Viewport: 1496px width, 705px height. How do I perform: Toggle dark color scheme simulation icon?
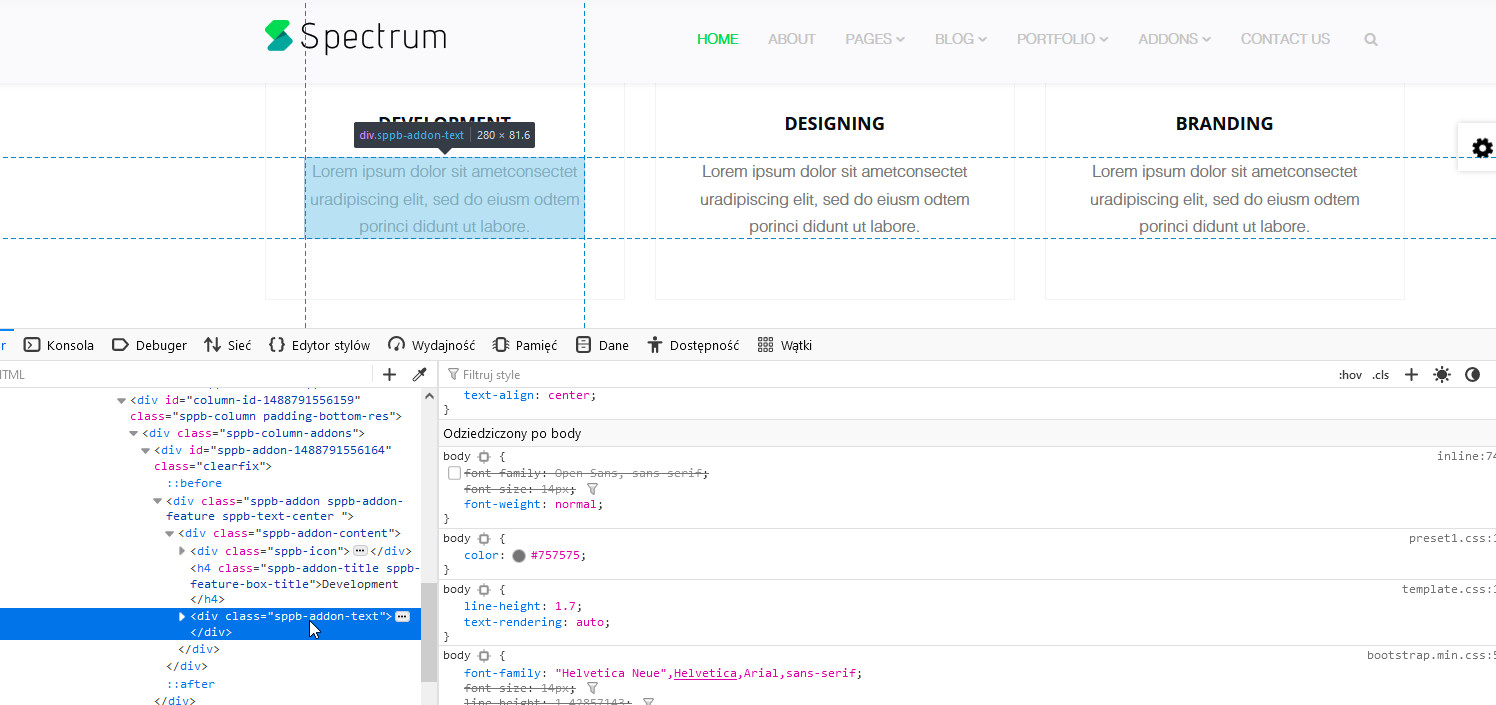(1472, 374)
